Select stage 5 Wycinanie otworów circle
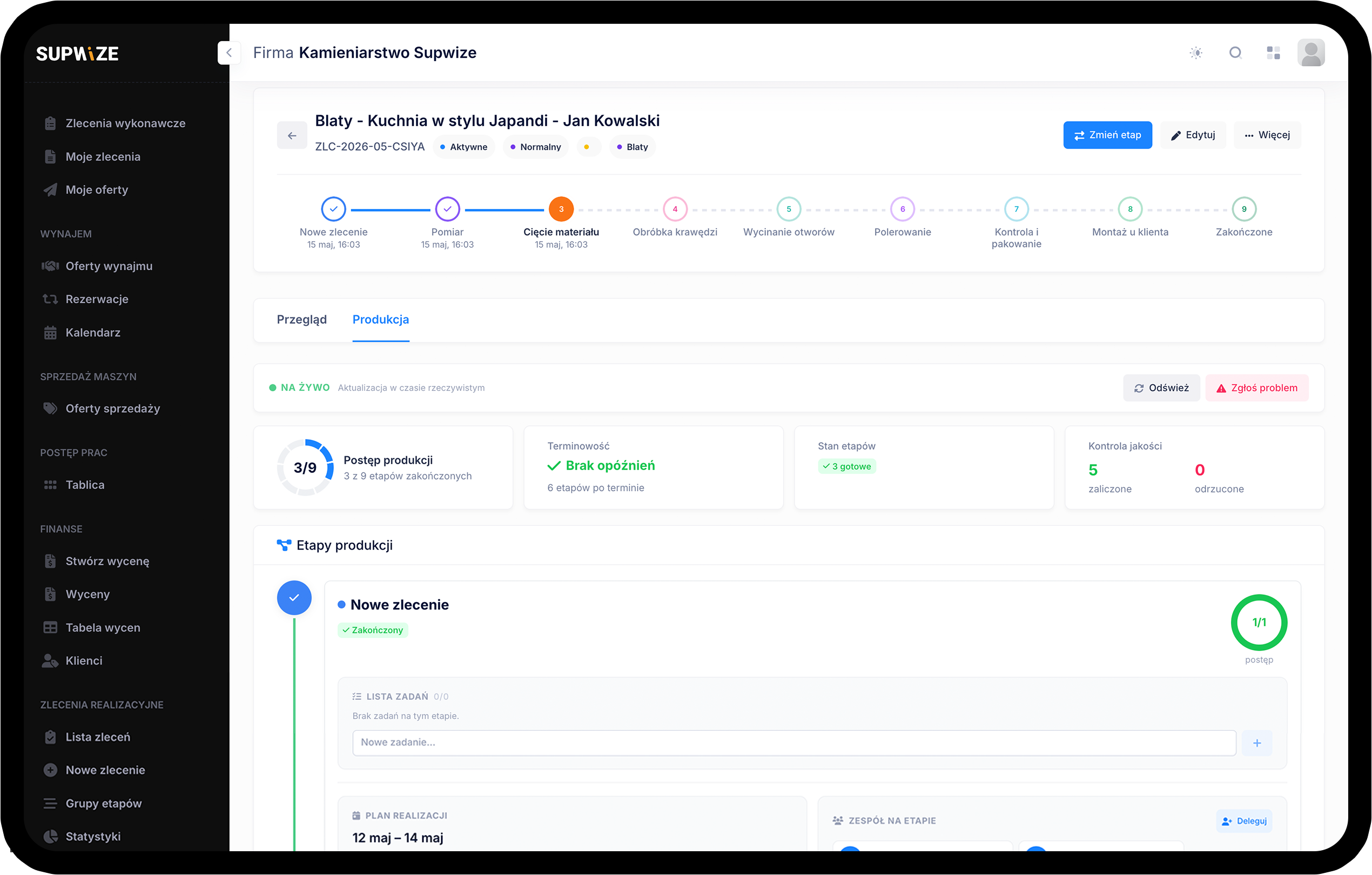This screenshot has width=1372, height=875. (789, 209)
